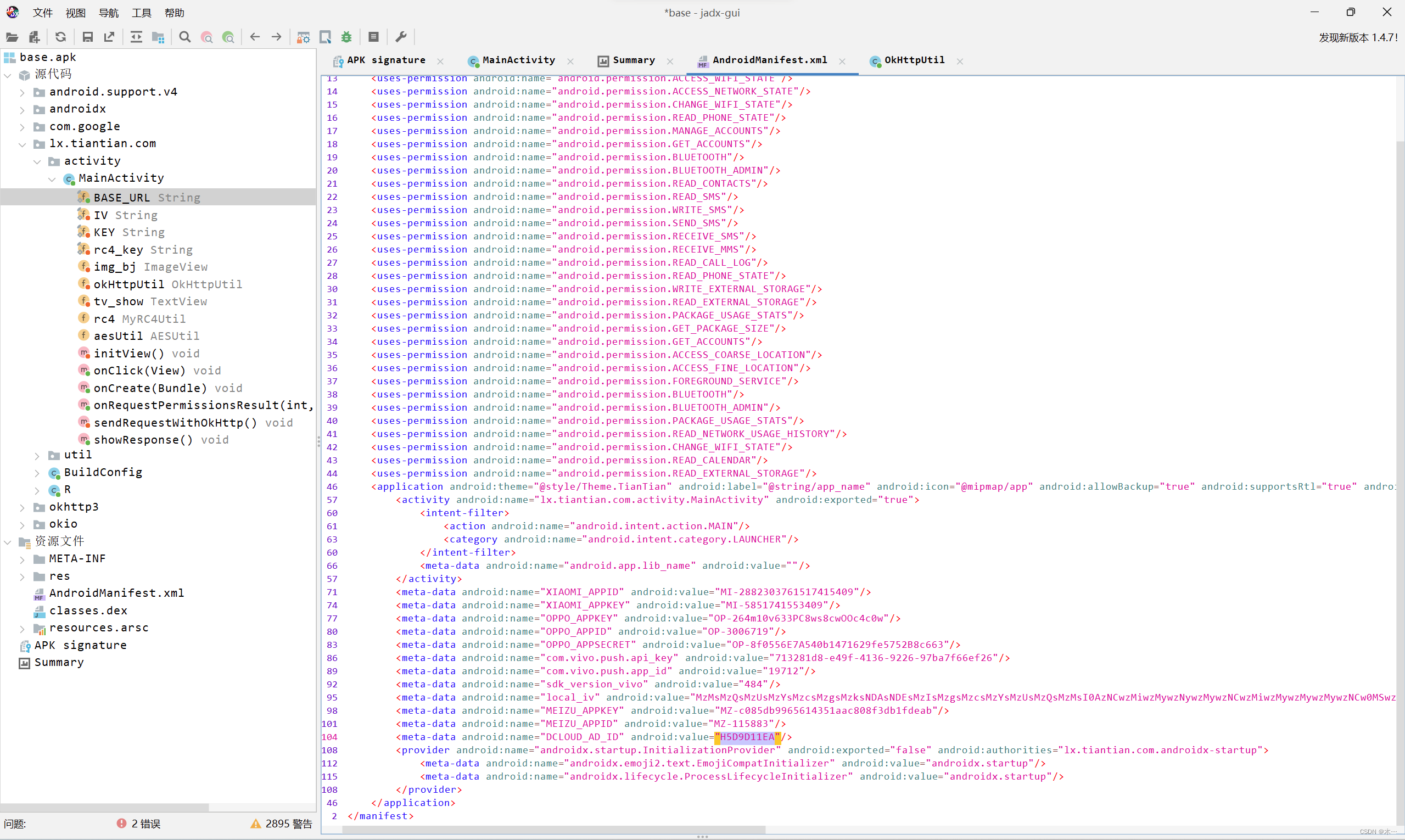This screenshot has height=840, width=1405.
Task: Click the back navigation arrow
Action: (255, 37)
